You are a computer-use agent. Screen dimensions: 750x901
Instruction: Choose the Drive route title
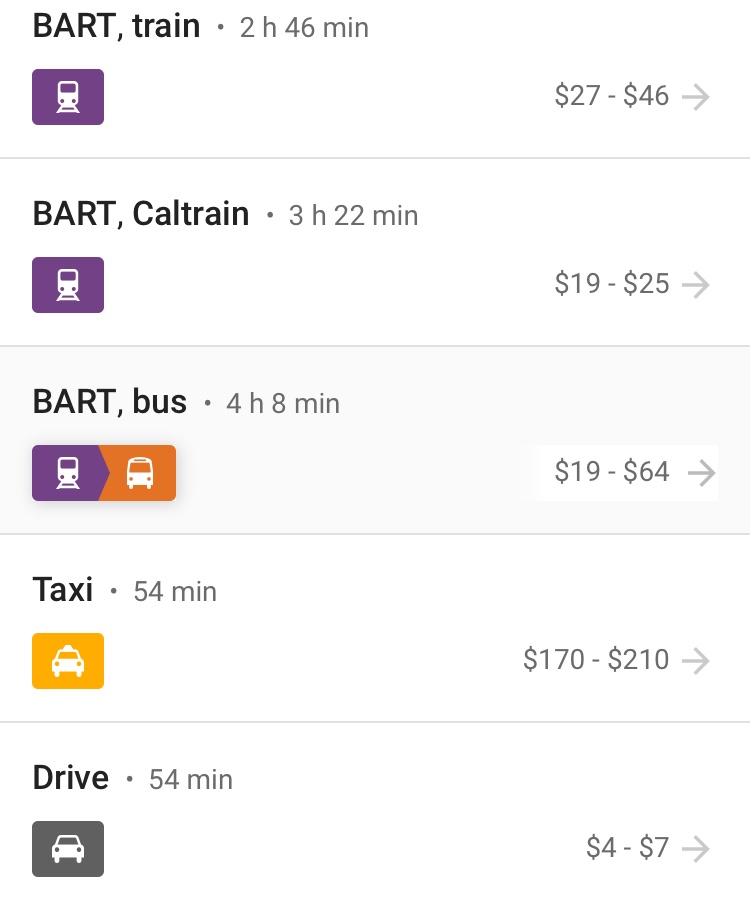tap(71, 778)
